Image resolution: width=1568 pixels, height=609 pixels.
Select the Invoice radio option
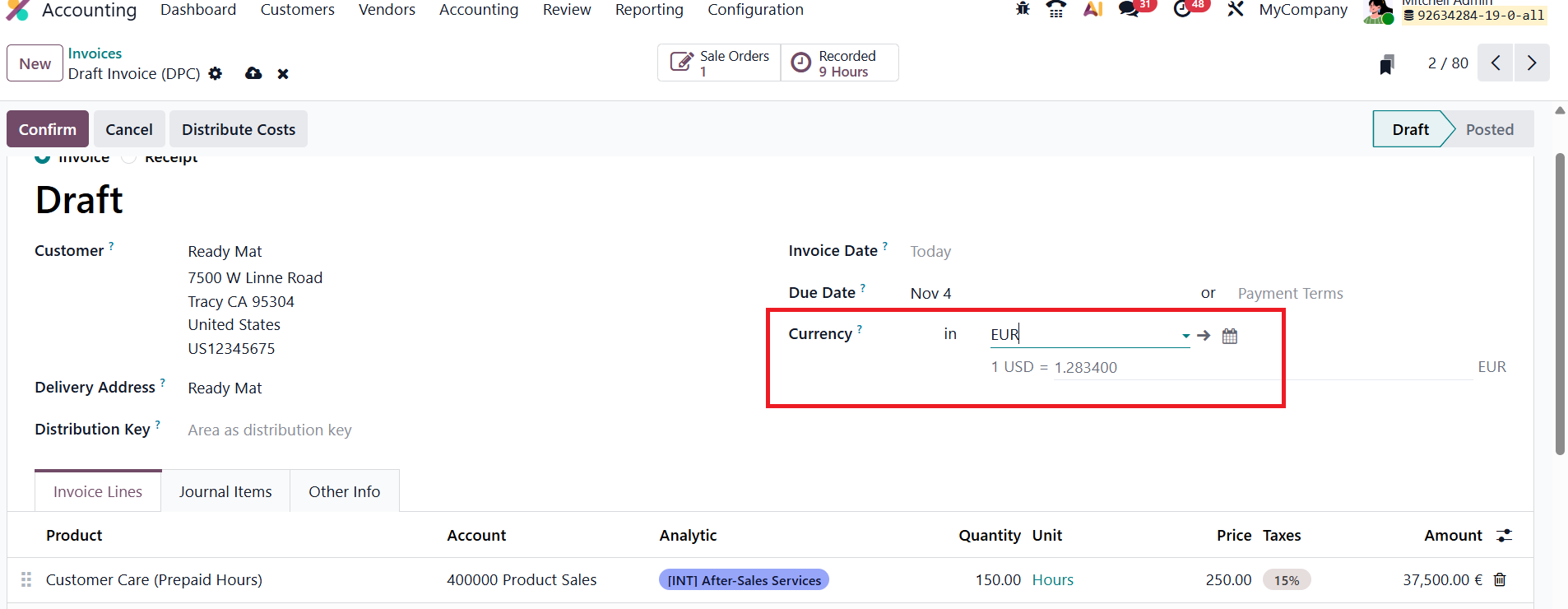(x=43, y=157)
